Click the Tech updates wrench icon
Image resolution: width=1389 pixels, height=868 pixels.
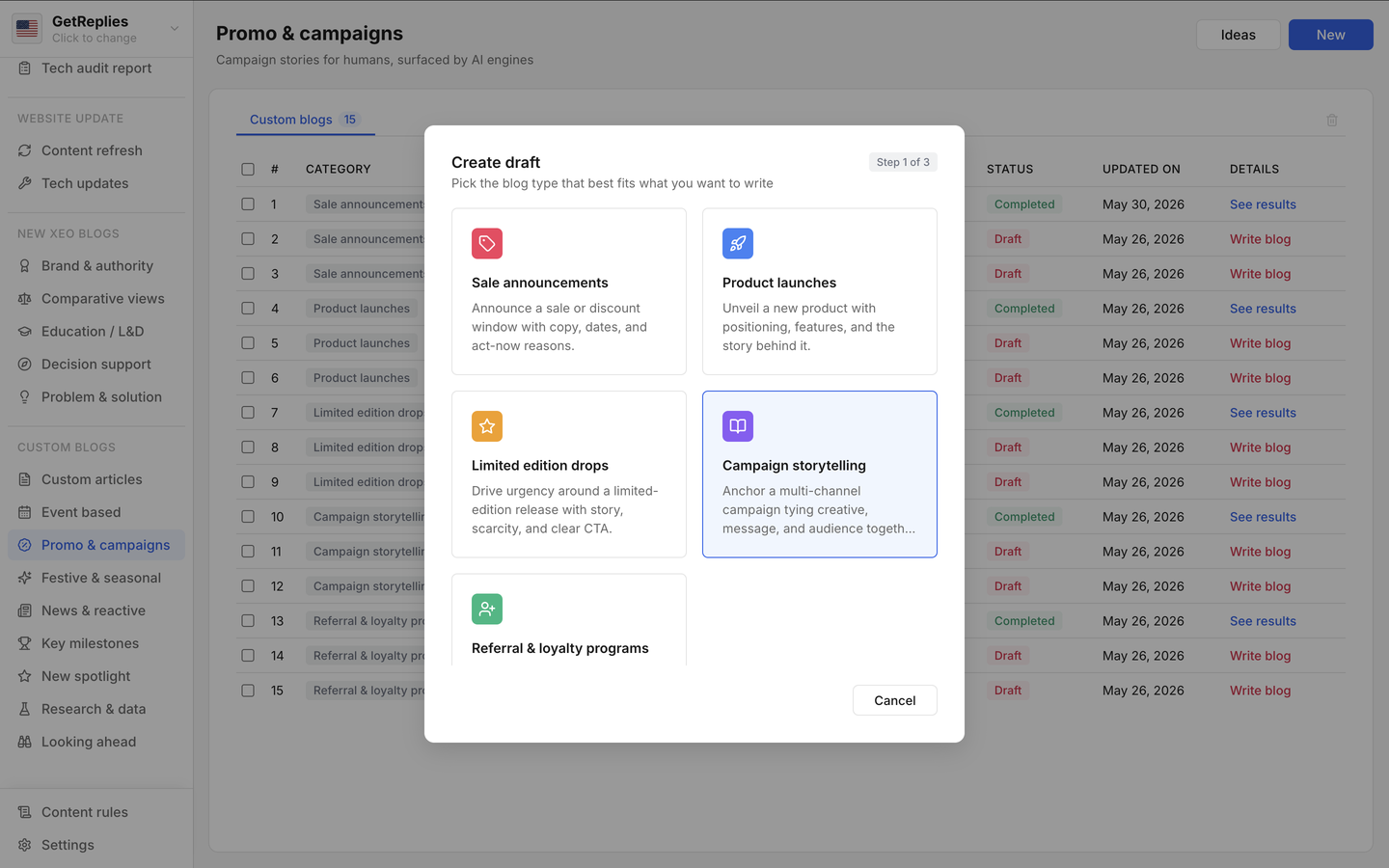pos(25,183)
